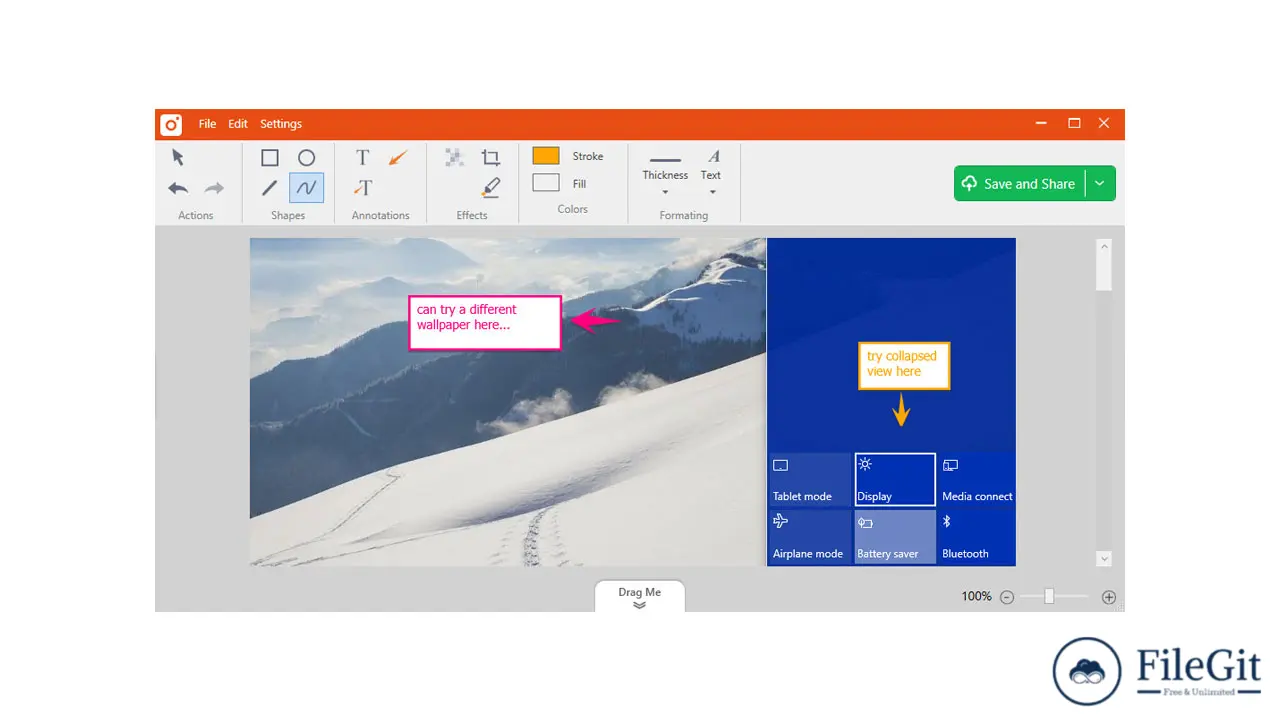The height and width of the screenshot is (720, 1280).
Task: Select the arrow annotation tool
Action: click(398, 158)
